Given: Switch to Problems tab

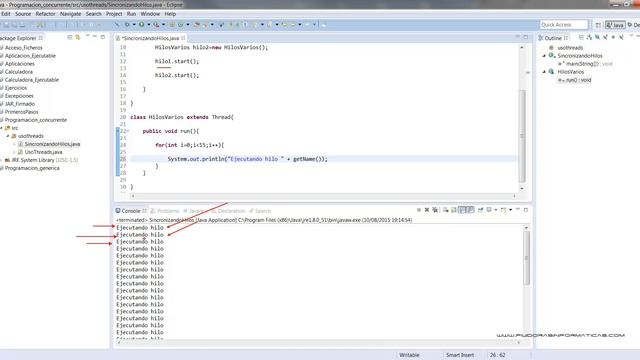Looking at the screenshot, I should [x=165, y=211].
